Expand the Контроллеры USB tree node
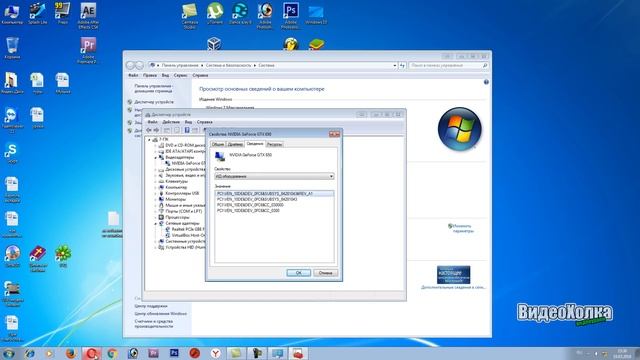 [x=156, y=193]
